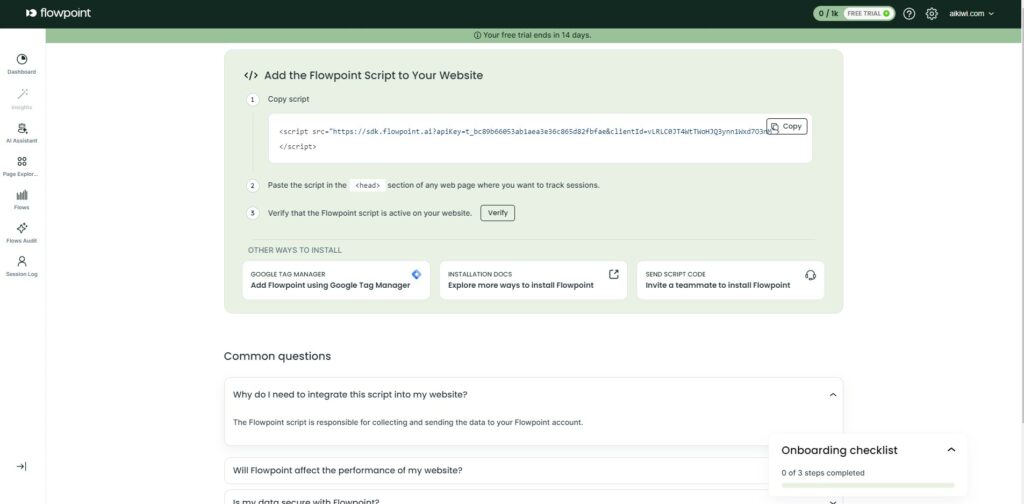The width and height of the screenshot is (1024, 504).
Task: Click the Verify button
Action: pos(498,213)
